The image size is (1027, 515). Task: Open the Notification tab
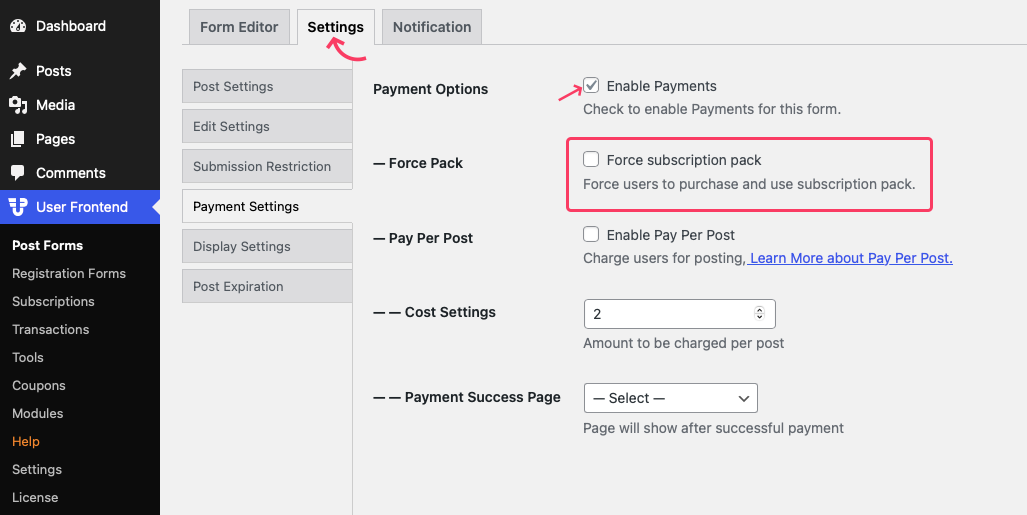click(x=432, y=27)
